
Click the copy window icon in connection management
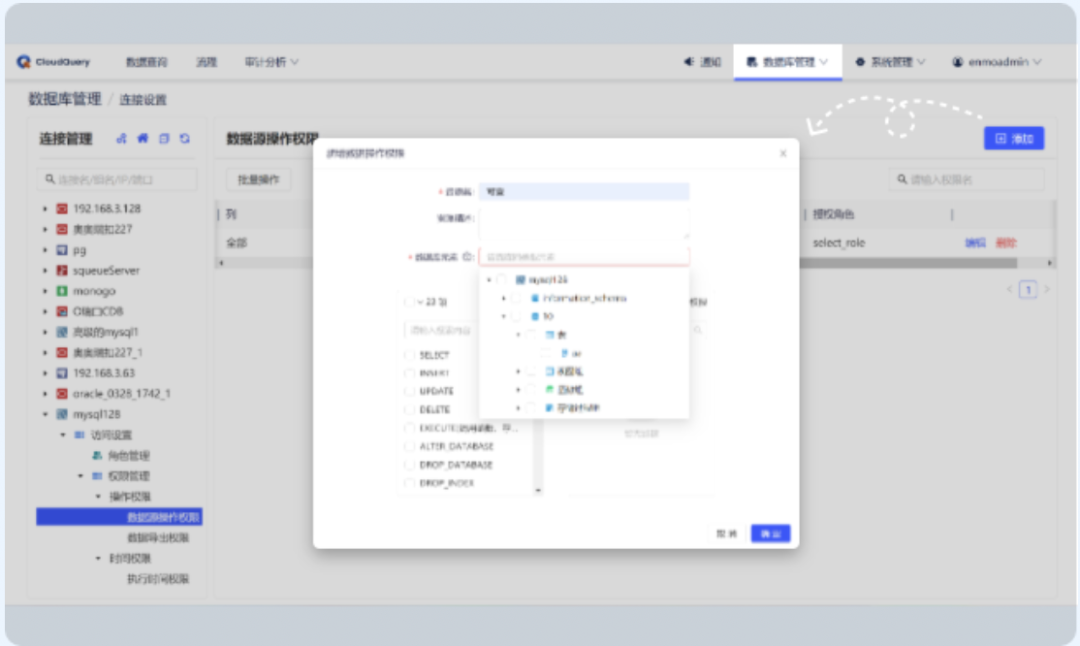click(164, 138)
